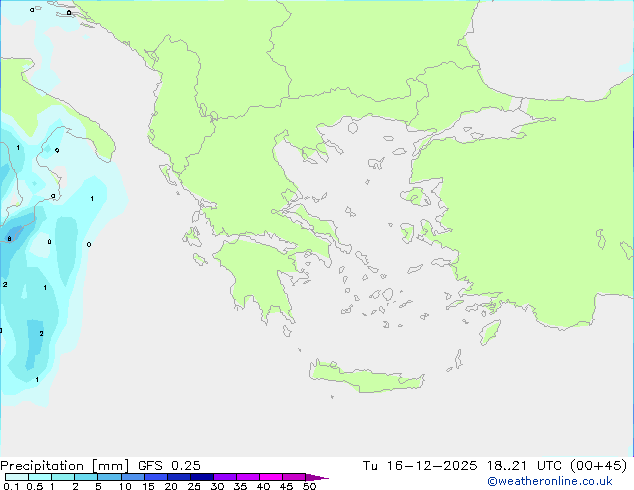Click the 'GFS 0.25' model label
634x490 pixels.
click(x=169, y=466)
